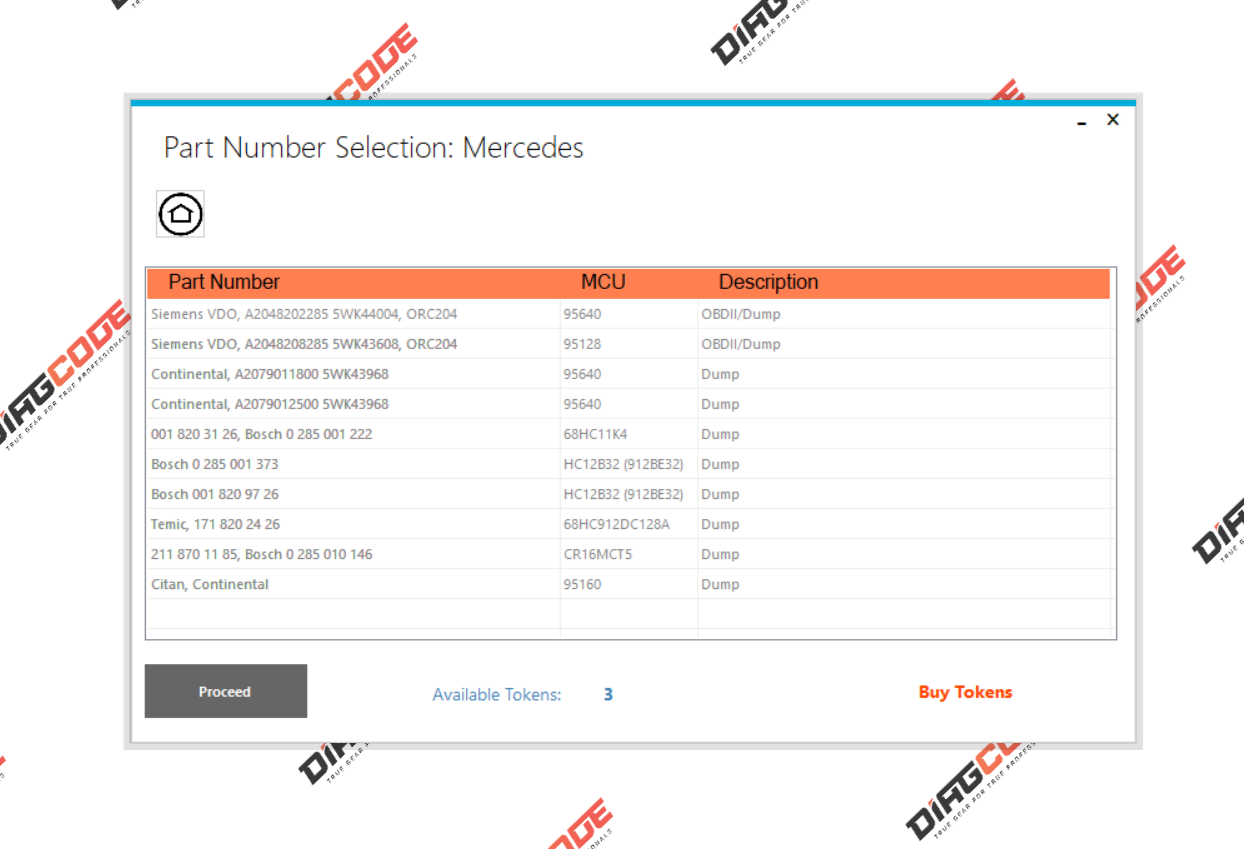Click the Part Number Selection: Mercedes title

tap(374, 148)
